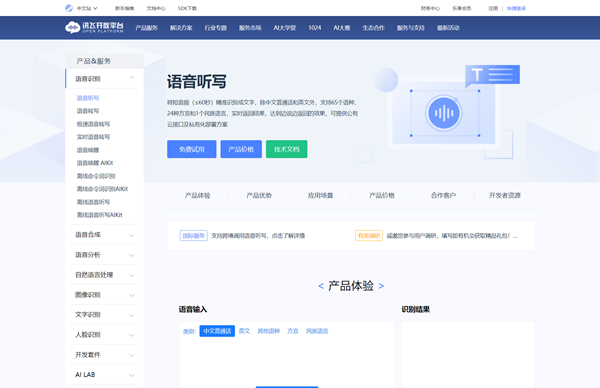Select the 英文 language category
This screenshot has width=600, height=388.
click(x=245, y=331)
